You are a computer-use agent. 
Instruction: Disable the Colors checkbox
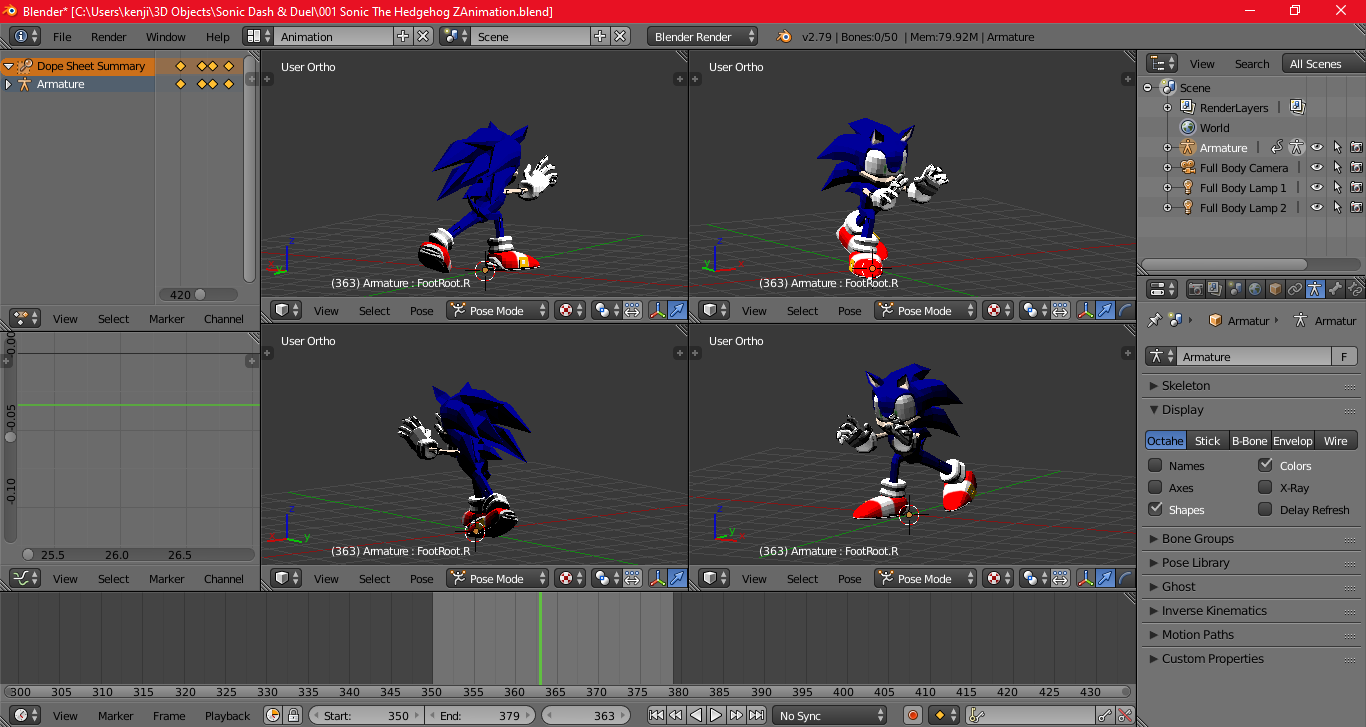1265,465
